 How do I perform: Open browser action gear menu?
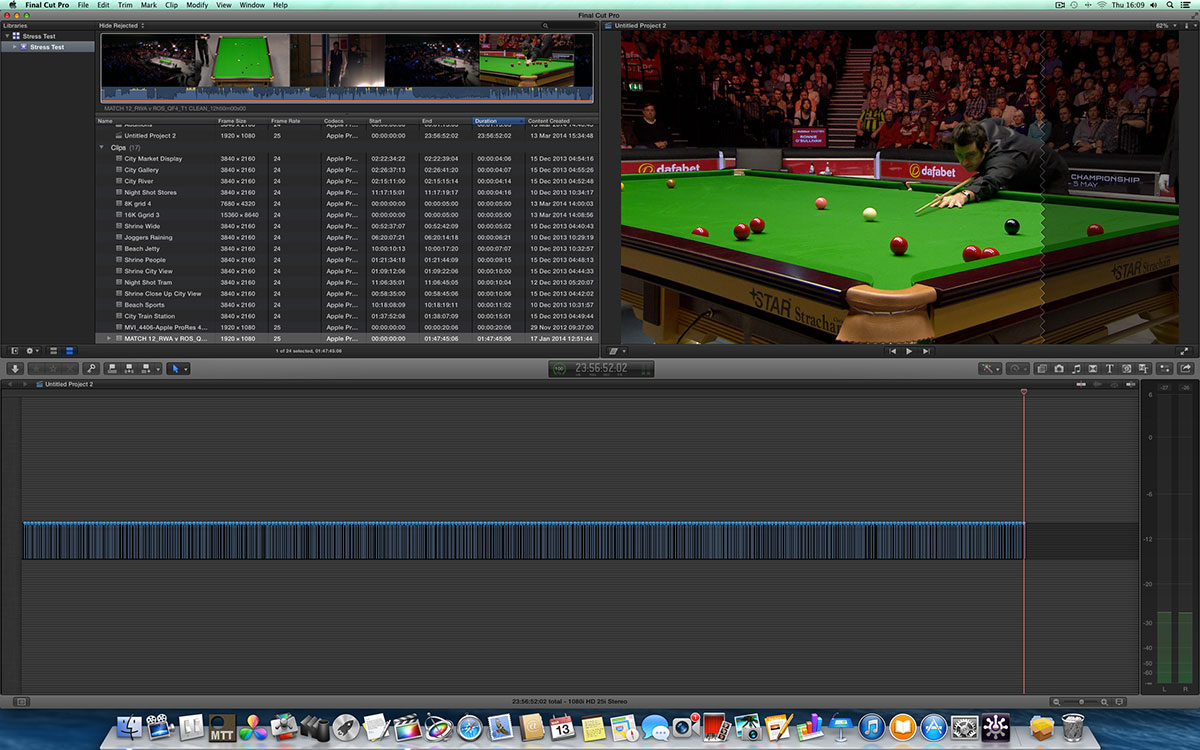click(32, 351)
